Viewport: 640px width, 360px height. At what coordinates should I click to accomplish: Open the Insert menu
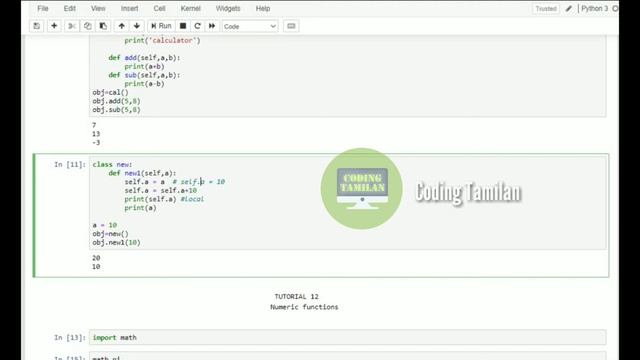pyautogui.click(x=129, y=9)
